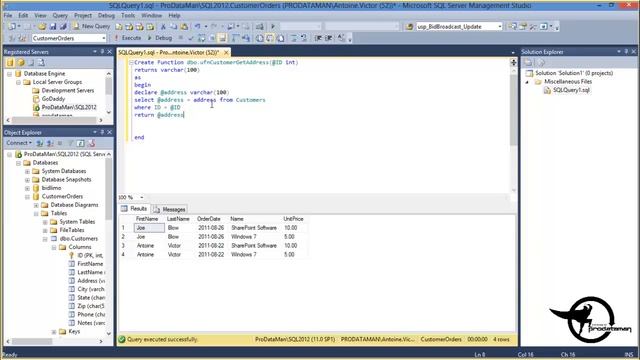The image size is (640, 360).
Task: Open the View menu
Action: point(40,16)
